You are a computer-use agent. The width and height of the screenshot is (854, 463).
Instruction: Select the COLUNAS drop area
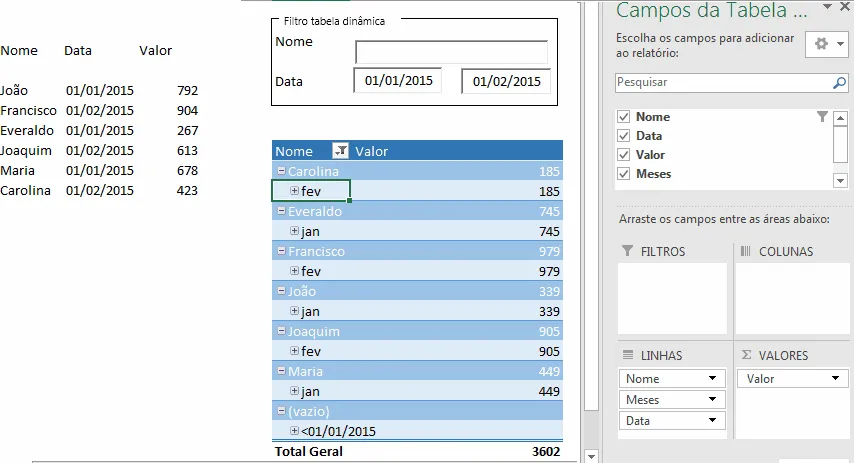coord(792,298)
